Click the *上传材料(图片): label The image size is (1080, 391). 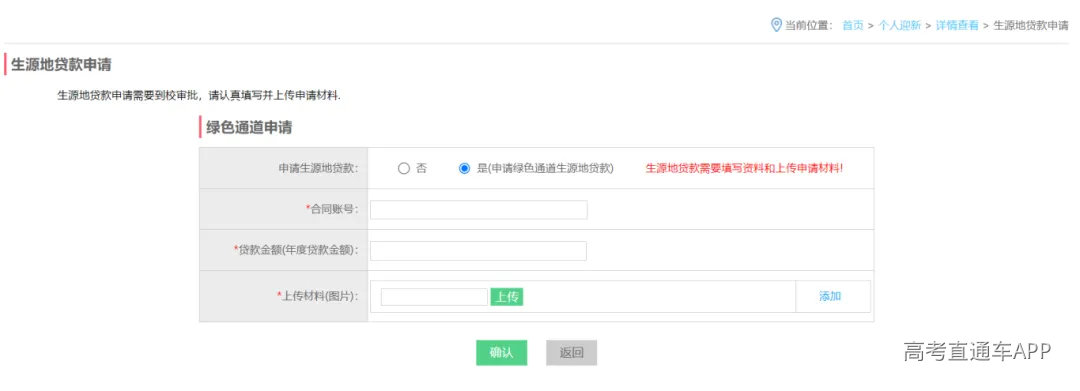[318, 297]
